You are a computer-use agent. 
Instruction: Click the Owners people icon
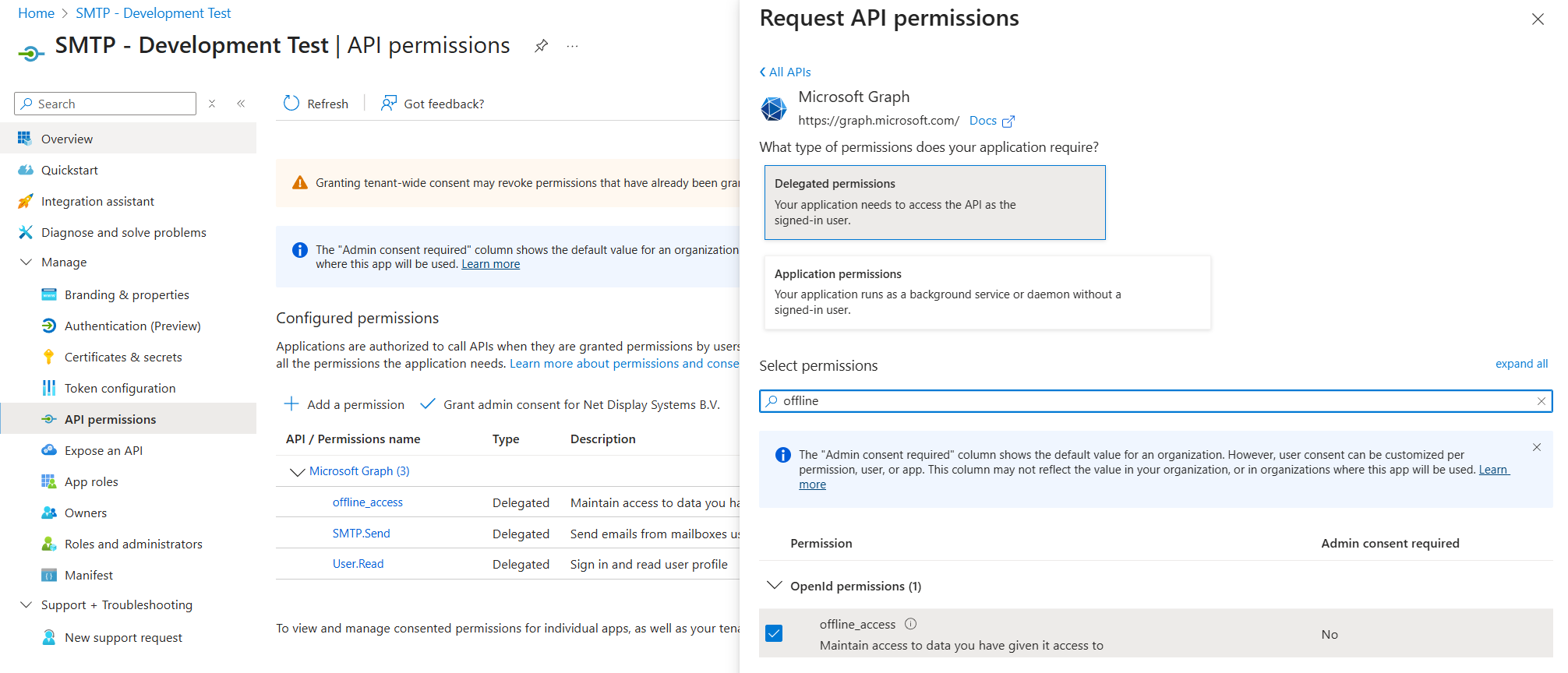(x=49, y=513)
